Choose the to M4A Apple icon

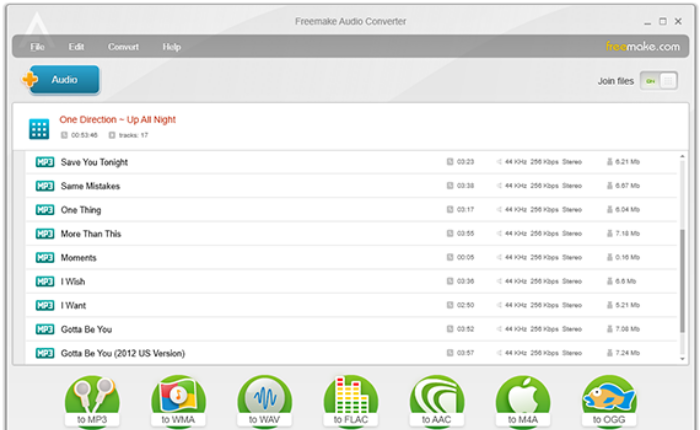point(523,401)
